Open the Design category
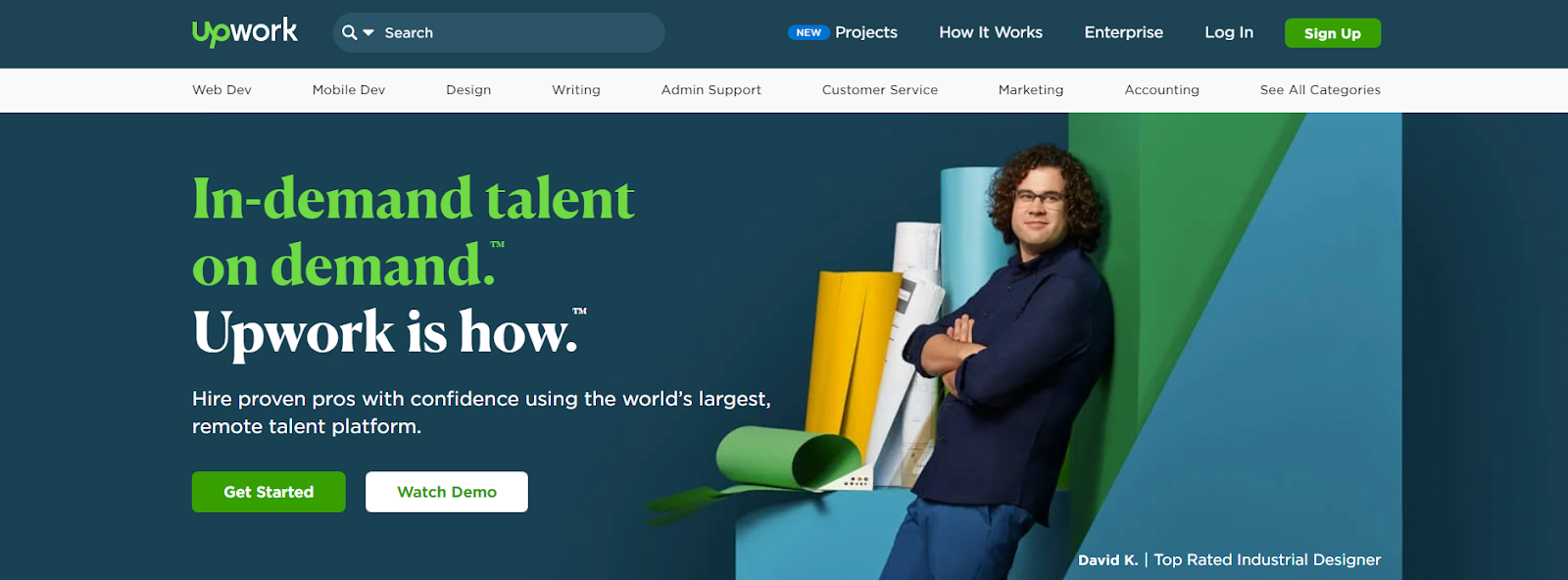Viewport: 1568px width, 580px height. click(x=468, y=89)
